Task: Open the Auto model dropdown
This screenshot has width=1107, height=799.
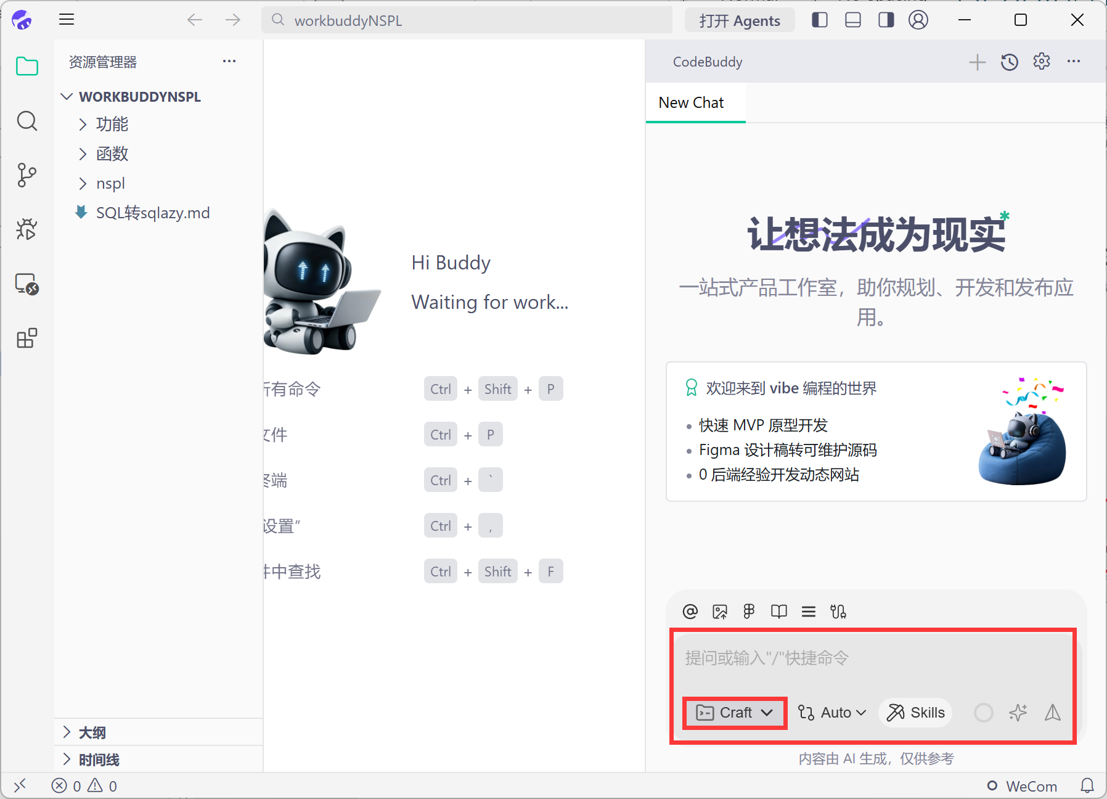Action: coord(832,713)
